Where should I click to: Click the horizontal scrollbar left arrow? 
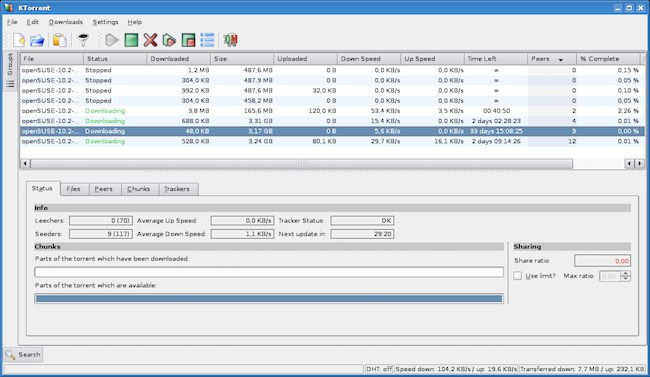(x=25, y=163)
